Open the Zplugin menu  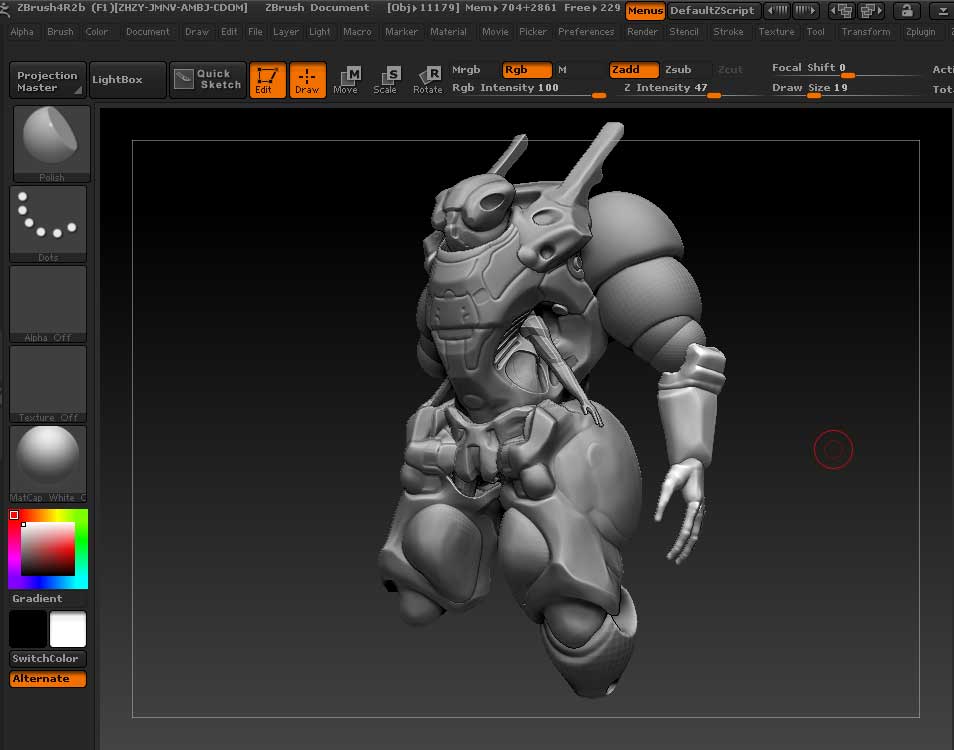[920, 32]
